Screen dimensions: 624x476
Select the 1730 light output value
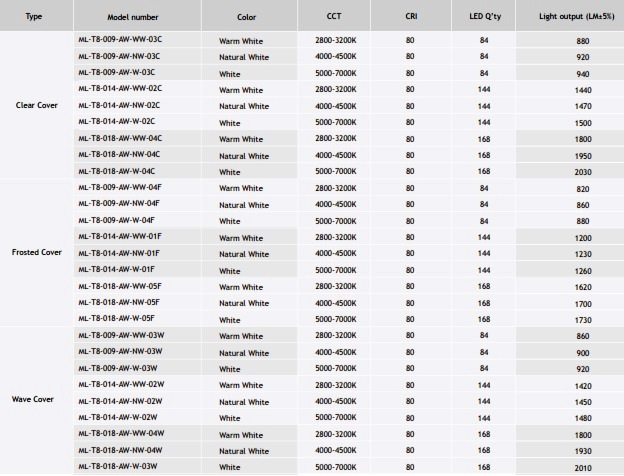pyautogui.click(x=583, y=320)
